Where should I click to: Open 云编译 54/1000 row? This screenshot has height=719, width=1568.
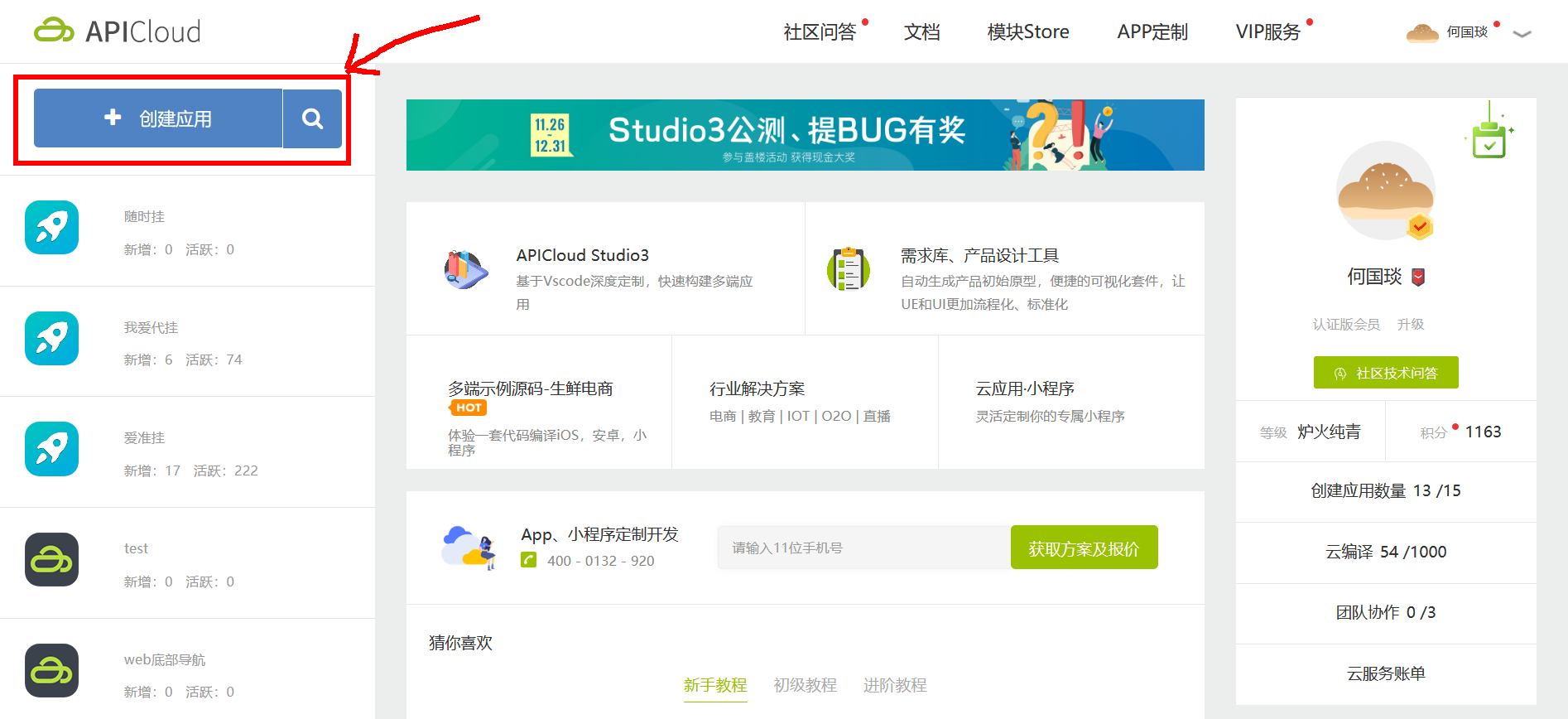(x=1386, y=553)
